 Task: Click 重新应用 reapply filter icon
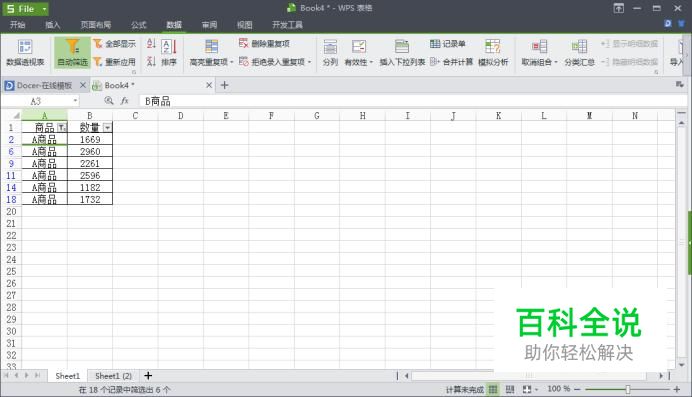(x=114, y=62)
